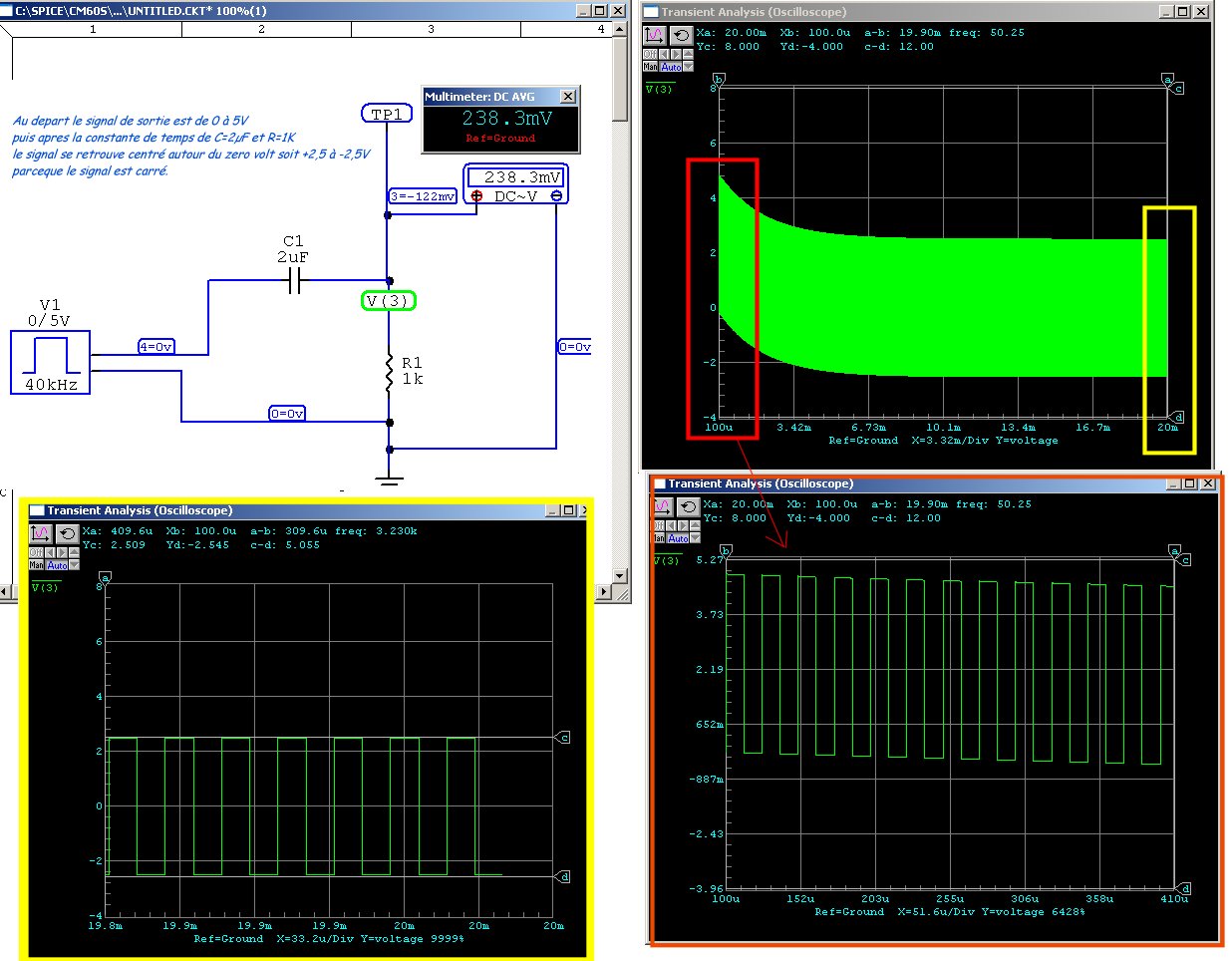The image size is (1232, 961).
Task: Close the Multimeter DC AVG window
Action: pos(567,97)
